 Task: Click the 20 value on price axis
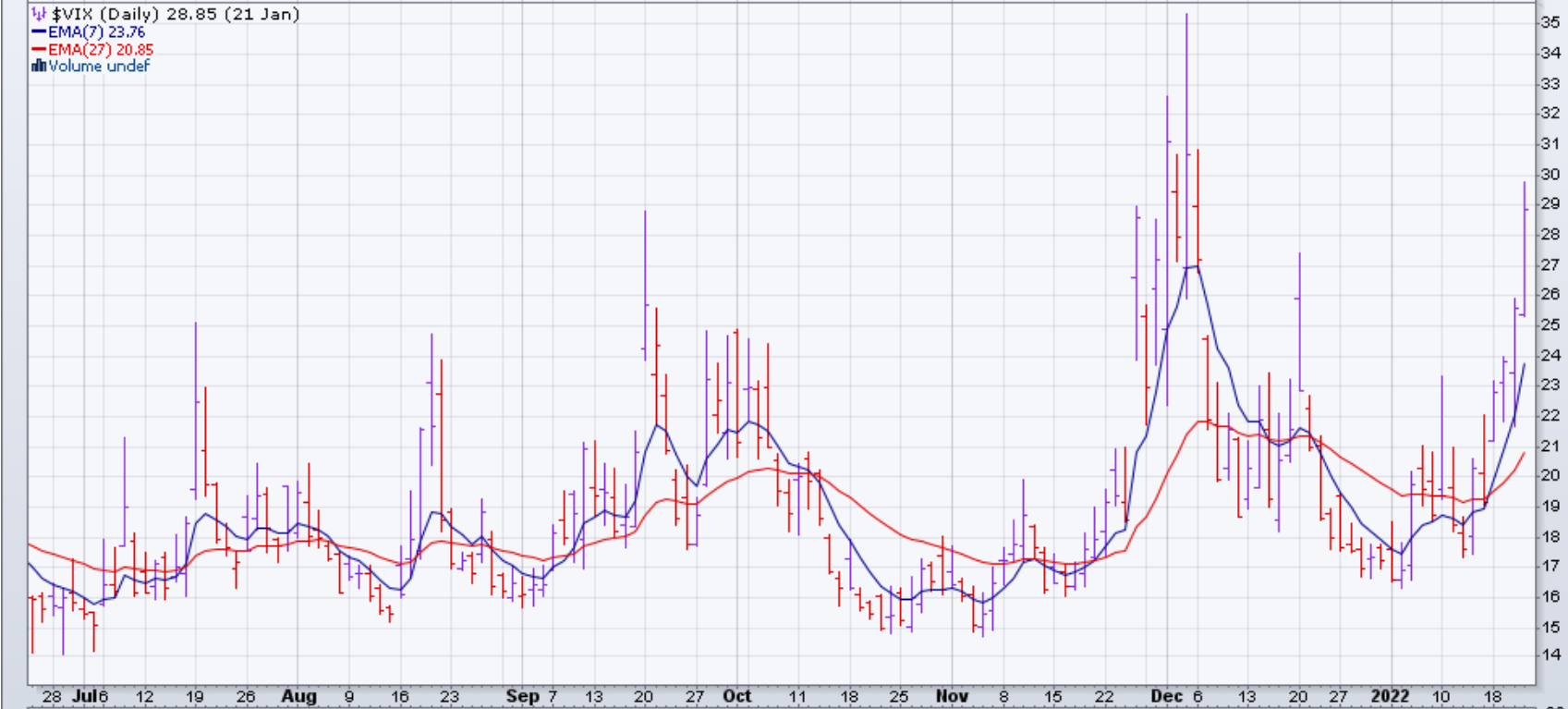(x=1550, y=475)
